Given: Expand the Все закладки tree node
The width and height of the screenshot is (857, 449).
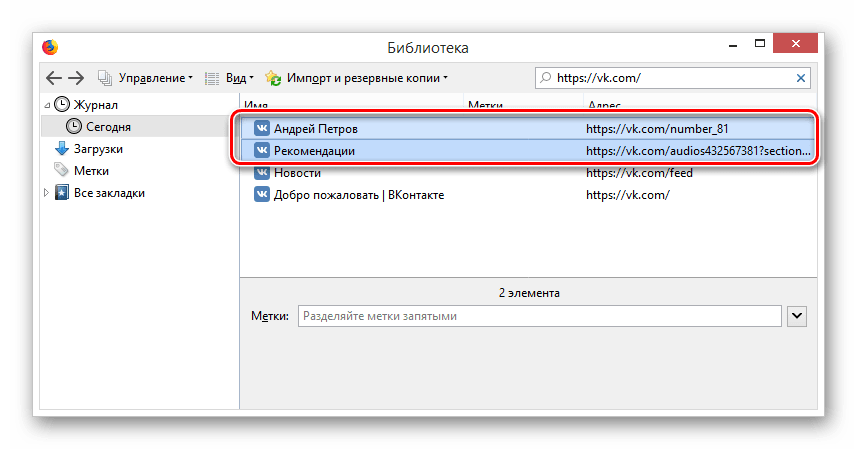Looking at the screenshot, I should click(x=46, y=193).
